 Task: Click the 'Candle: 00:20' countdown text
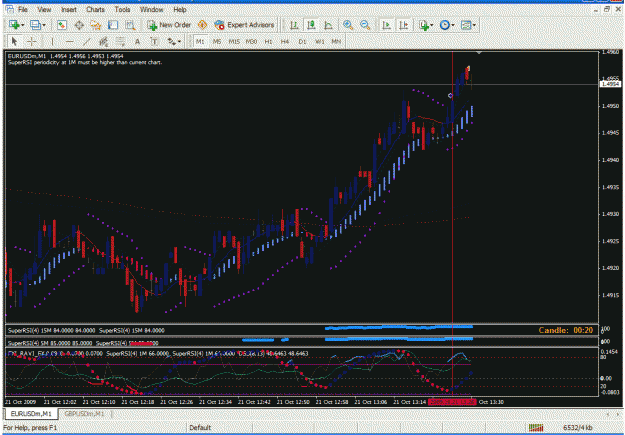[x=566, y=330]
